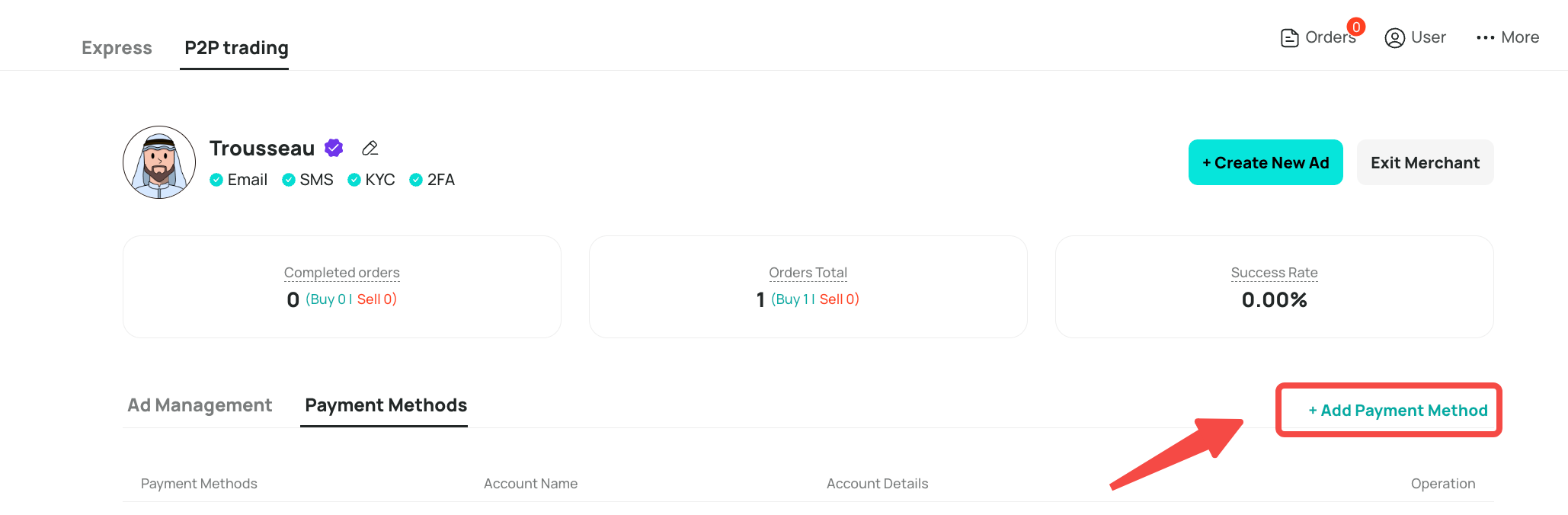Click the Success Rate label
Screen dimensions: 1568x515
pyautogui.click(x=1274, y=273)
